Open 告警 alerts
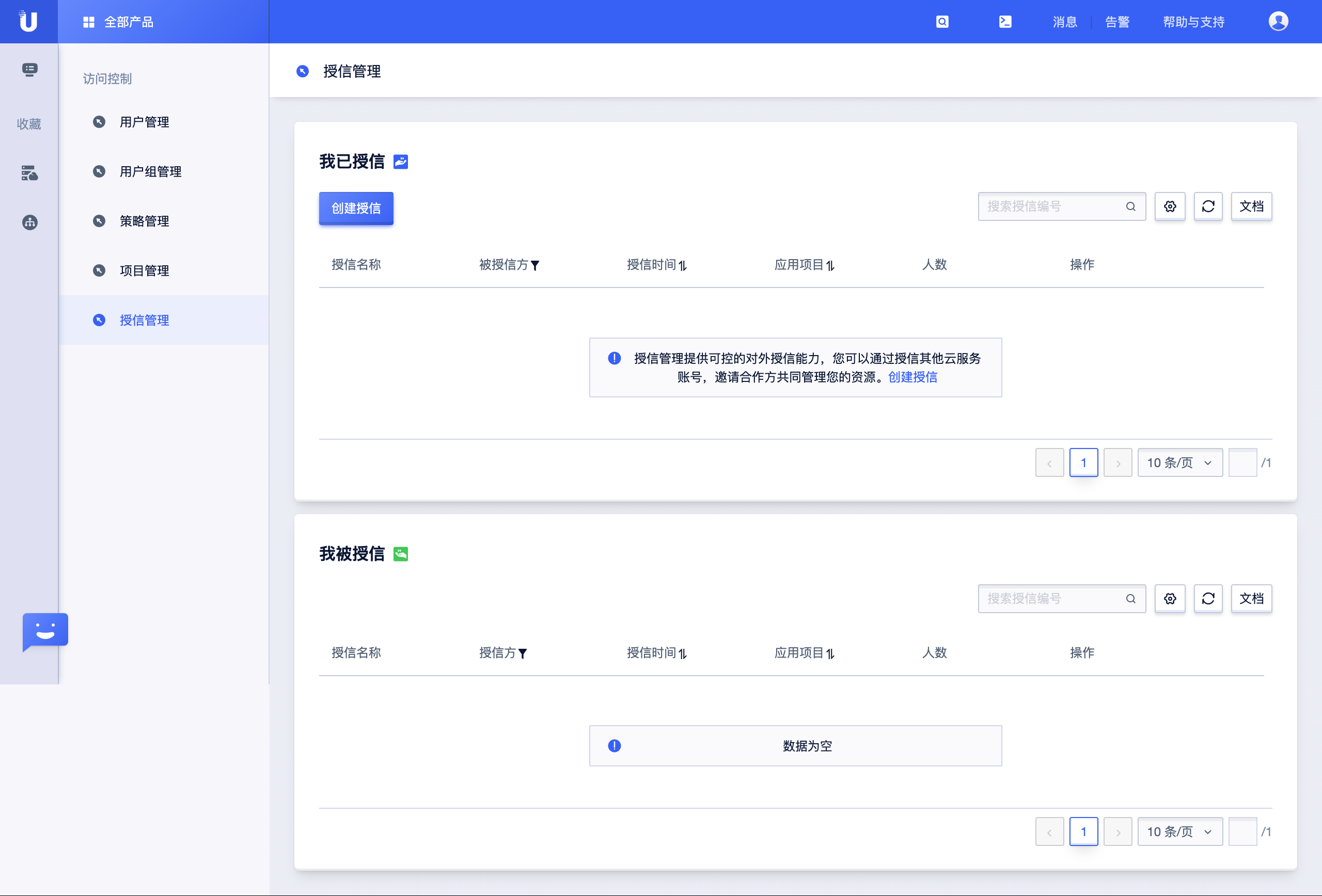 pyautogui.click(x=1117, y=22)
